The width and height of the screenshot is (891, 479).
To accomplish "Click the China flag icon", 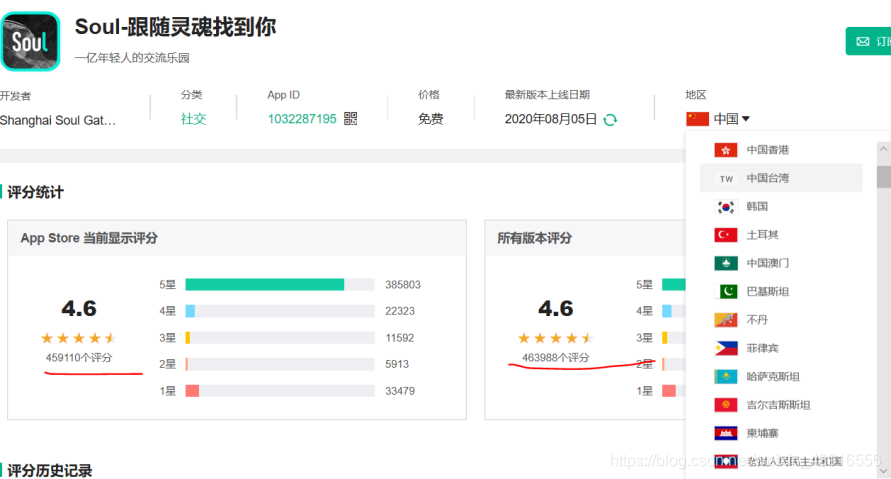I will (697, 119).
